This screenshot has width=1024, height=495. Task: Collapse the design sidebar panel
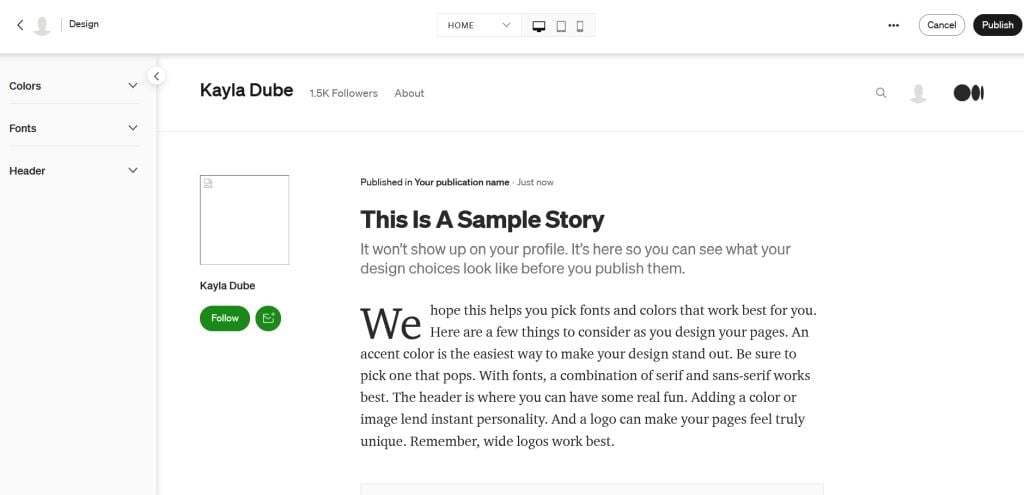pos(156,76)
